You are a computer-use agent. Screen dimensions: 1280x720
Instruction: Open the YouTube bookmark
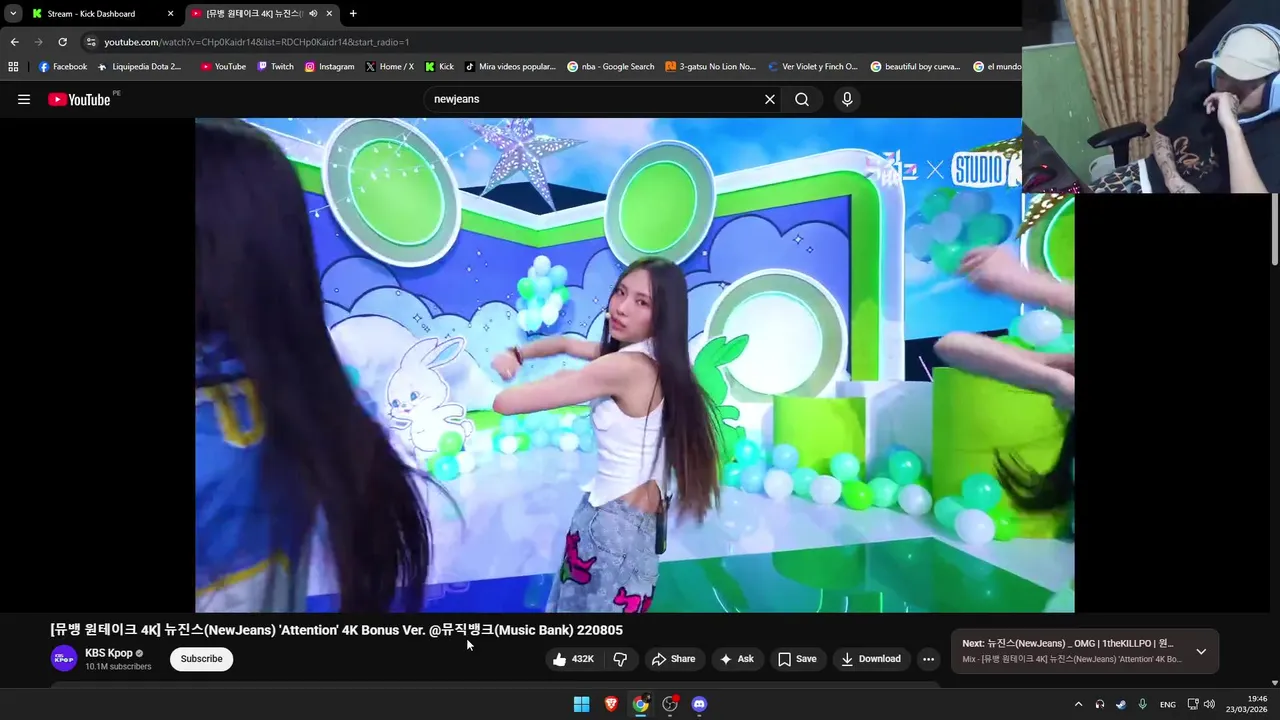coord(223,67)
